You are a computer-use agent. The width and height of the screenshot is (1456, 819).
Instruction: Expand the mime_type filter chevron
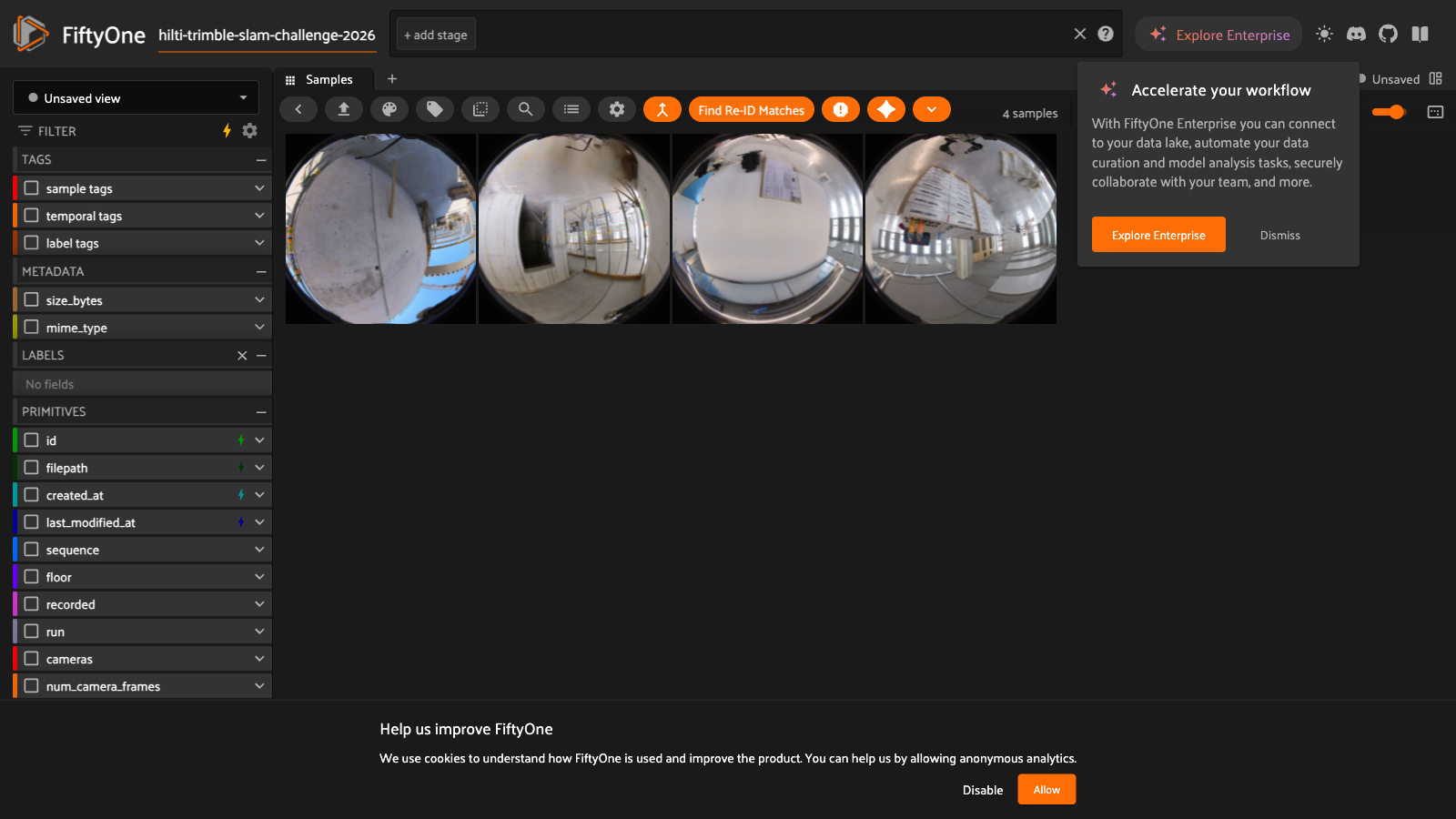259,327
